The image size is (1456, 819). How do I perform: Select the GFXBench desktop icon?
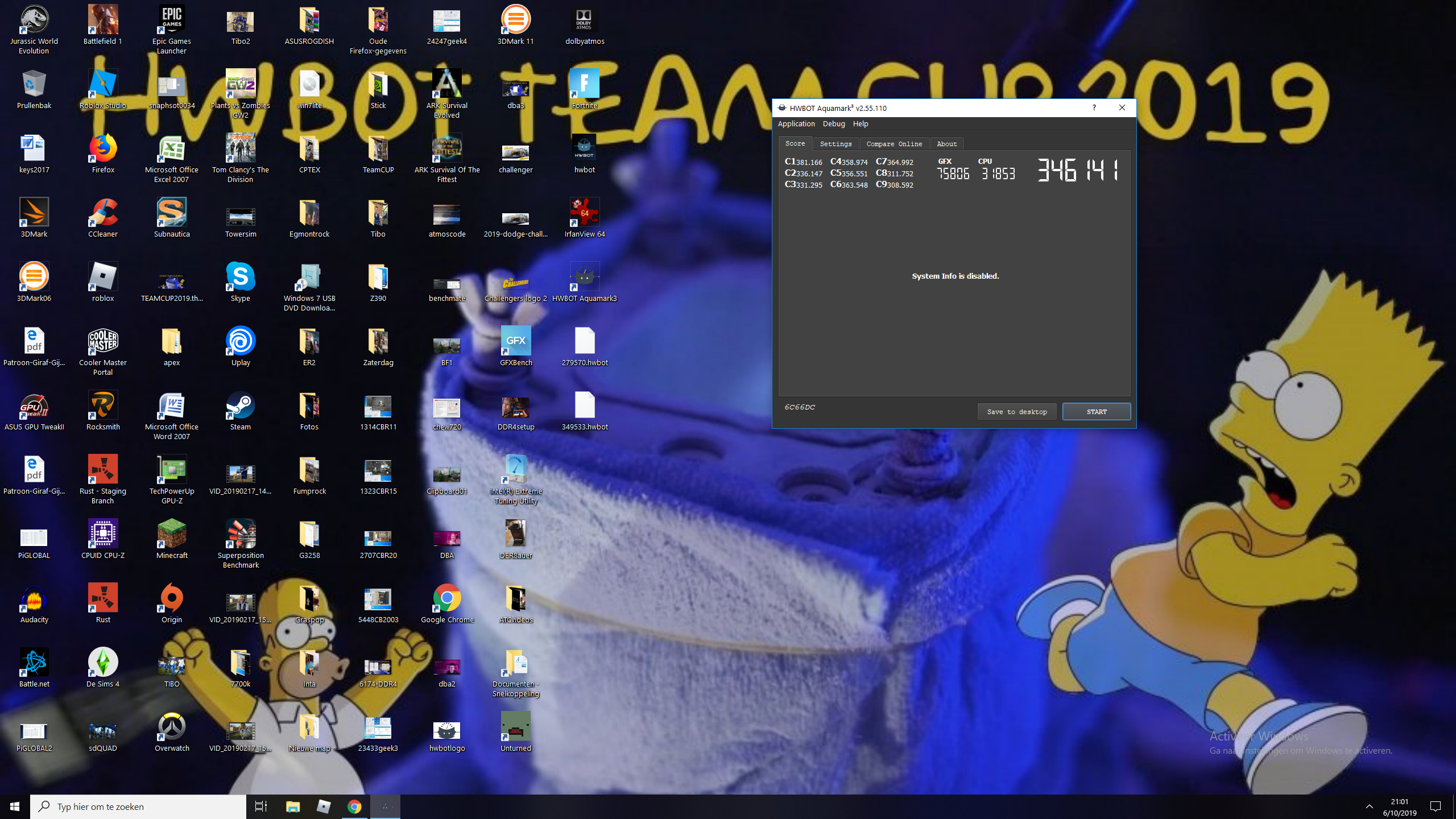coord(516,347)
